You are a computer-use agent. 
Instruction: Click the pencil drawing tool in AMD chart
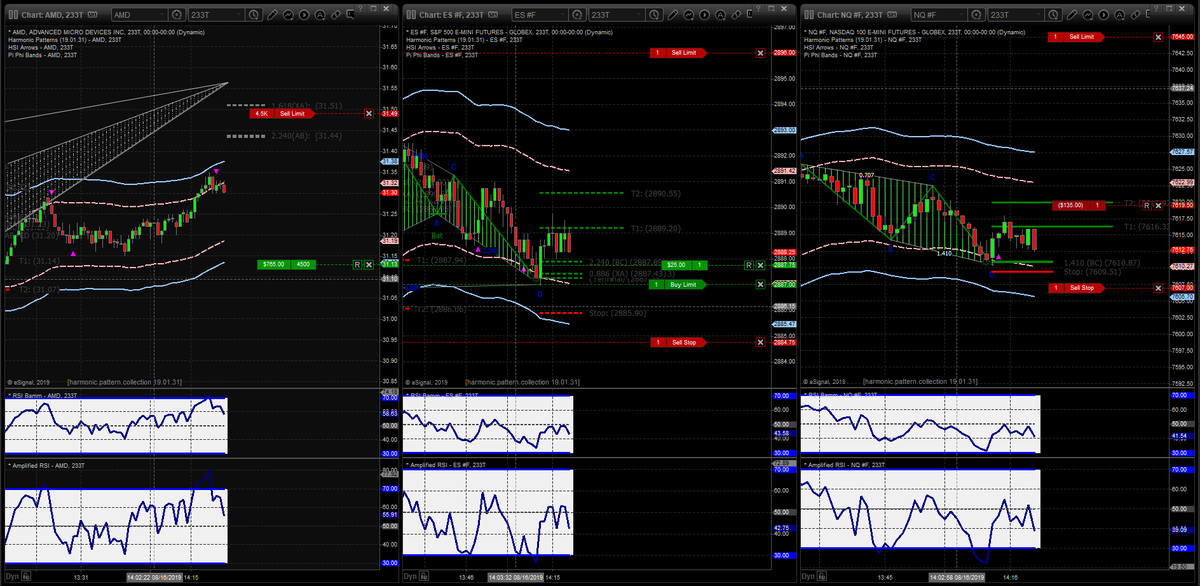272,15
